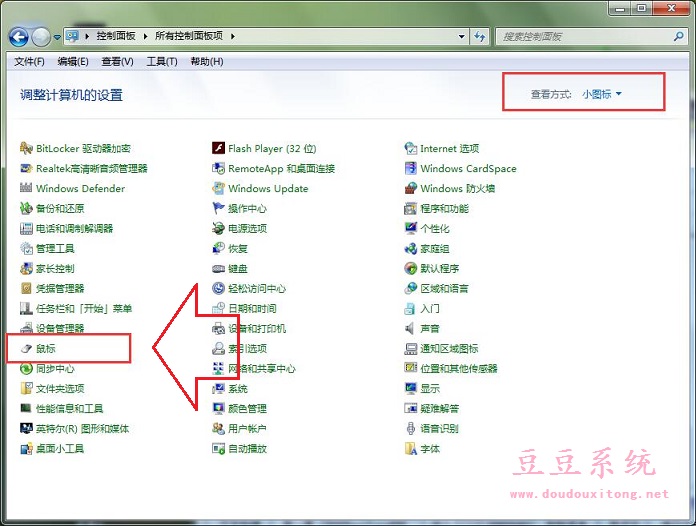
Task: Click the 用户帐户 icon
Action: click(219, 428)
